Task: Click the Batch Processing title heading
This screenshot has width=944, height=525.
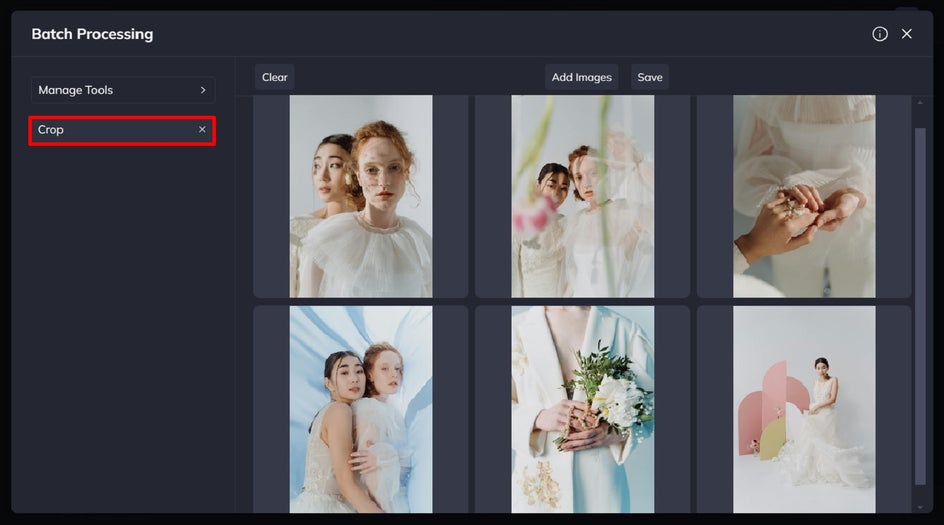Action: point(92,34)
